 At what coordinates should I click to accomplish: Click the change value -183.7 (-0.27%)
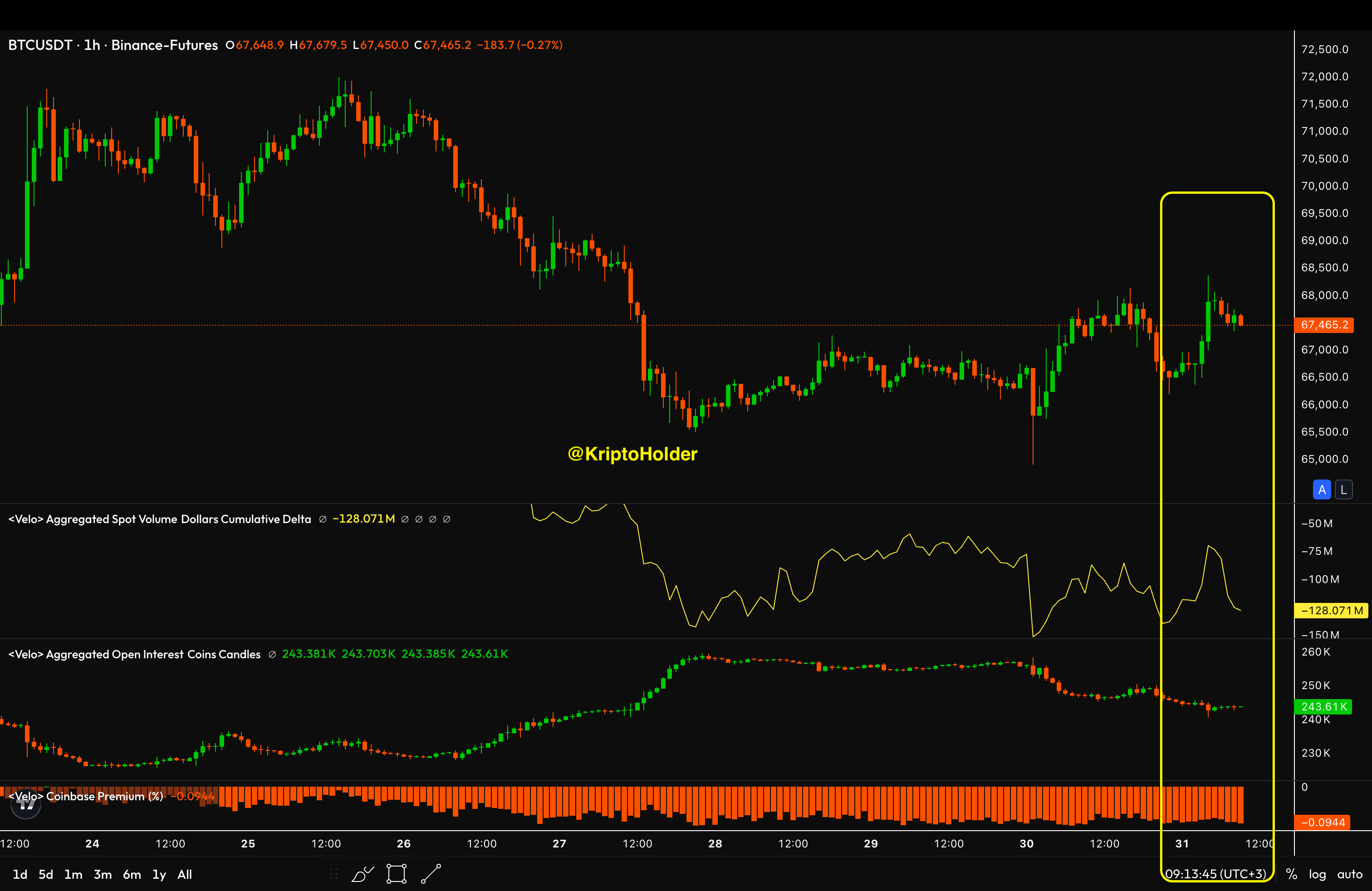click(519, 45)
